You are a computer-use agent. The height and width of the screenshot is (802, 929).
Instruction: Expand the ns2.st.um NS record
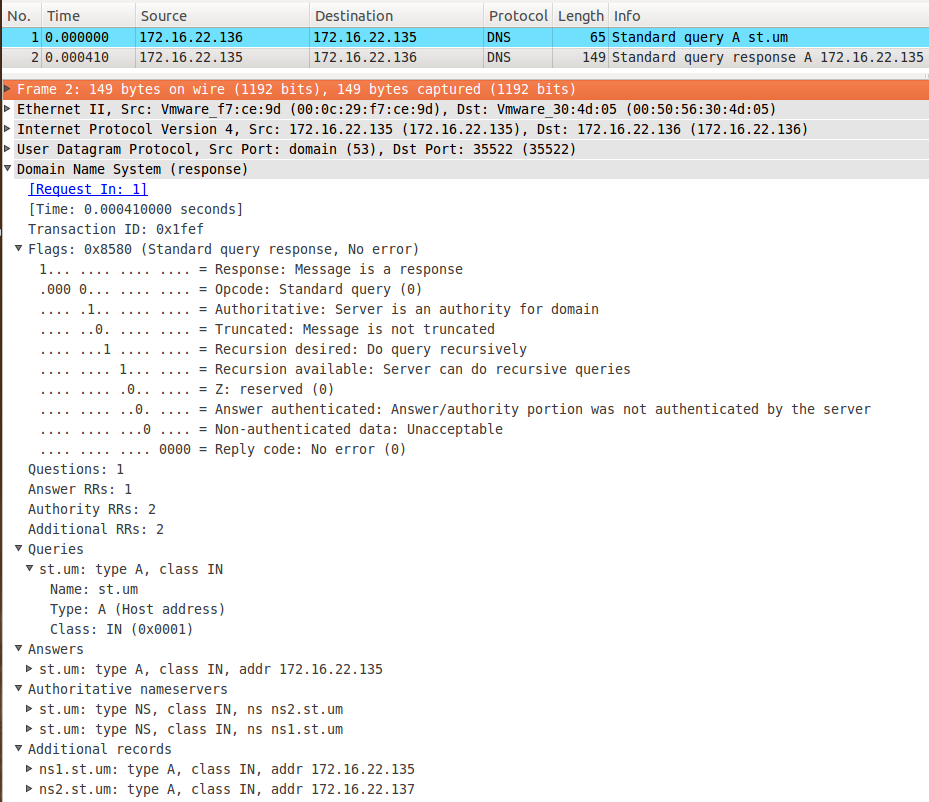[x=29, y=708]
